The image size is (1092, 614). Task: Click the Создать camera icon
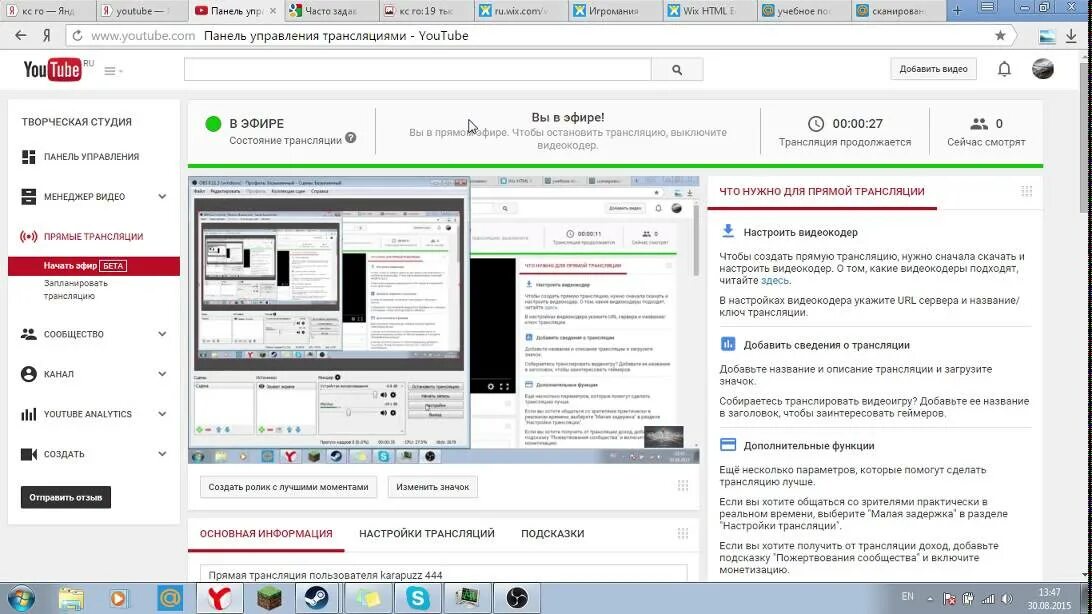[x=29, y=454]
